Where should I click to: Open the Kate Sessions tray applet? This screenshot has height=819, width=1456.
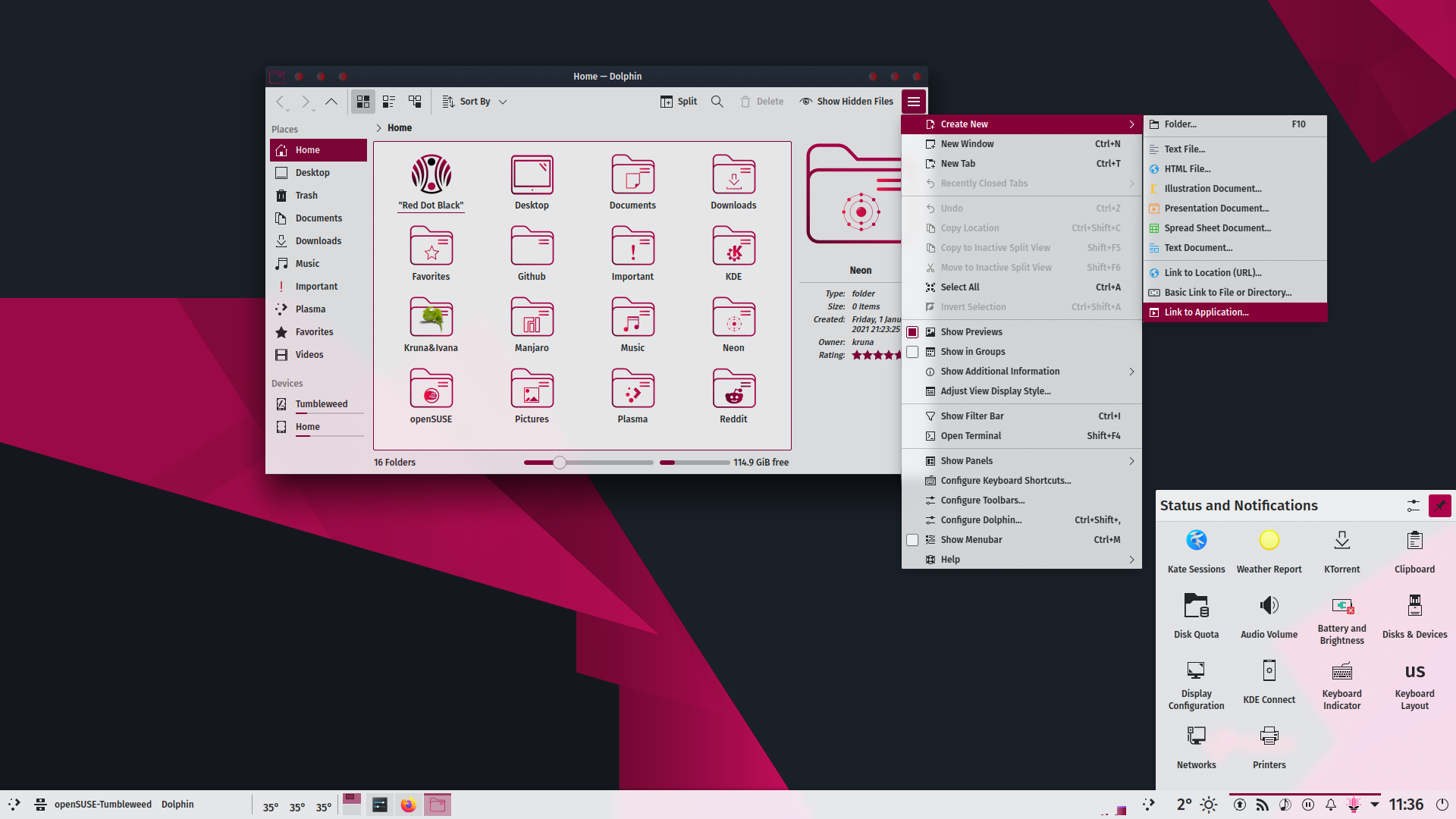[x=1197, y=551]
